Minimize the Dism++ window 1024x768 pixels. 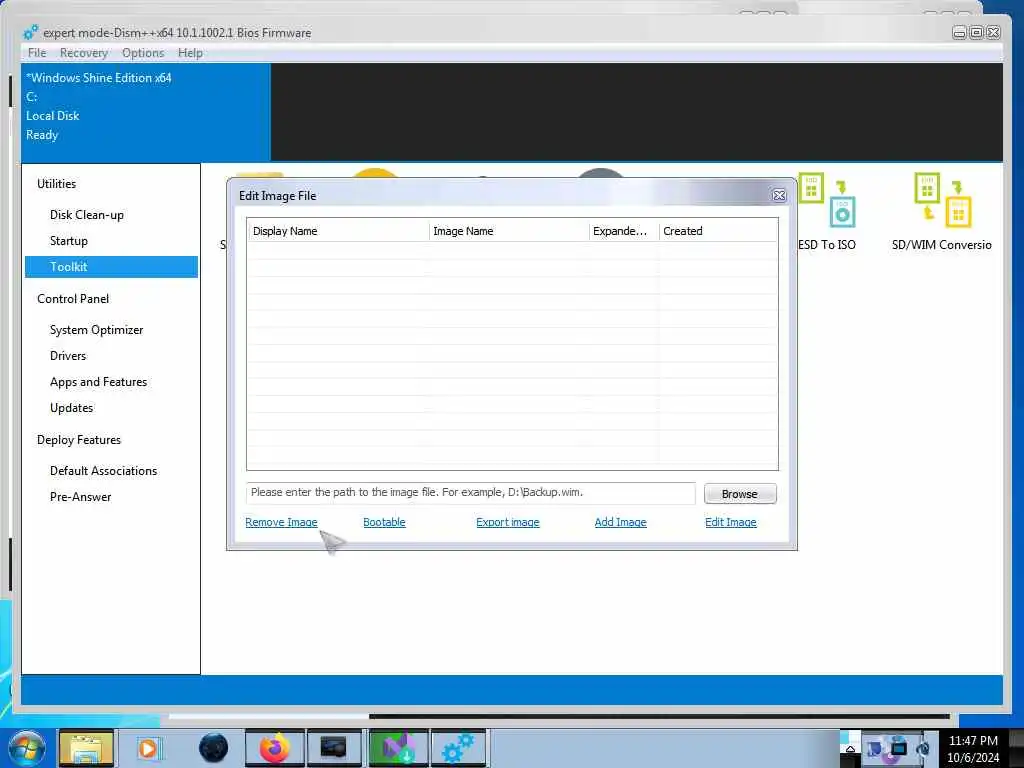click(959, 32)
